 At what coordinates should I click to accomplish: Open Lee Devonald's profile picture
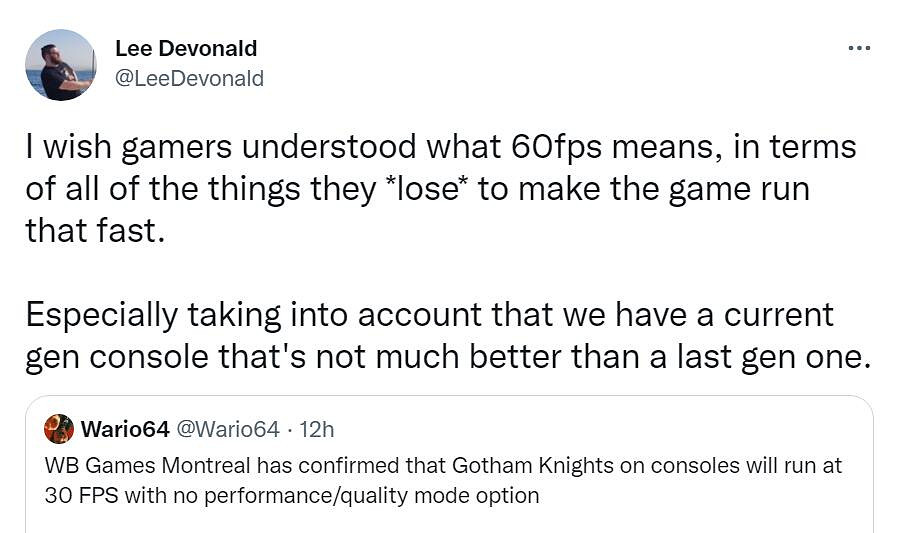(61, 65)
